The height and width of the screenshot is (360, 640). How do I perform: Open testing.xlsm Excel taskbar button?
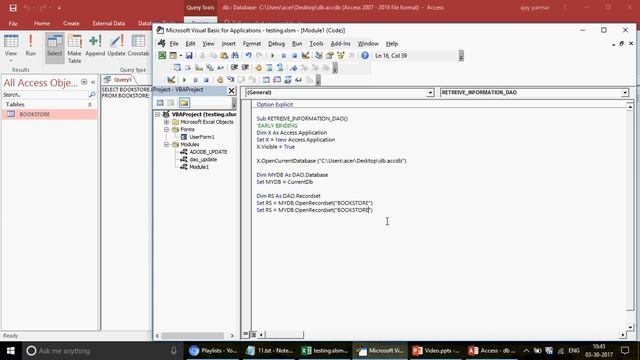pos(324,351)
